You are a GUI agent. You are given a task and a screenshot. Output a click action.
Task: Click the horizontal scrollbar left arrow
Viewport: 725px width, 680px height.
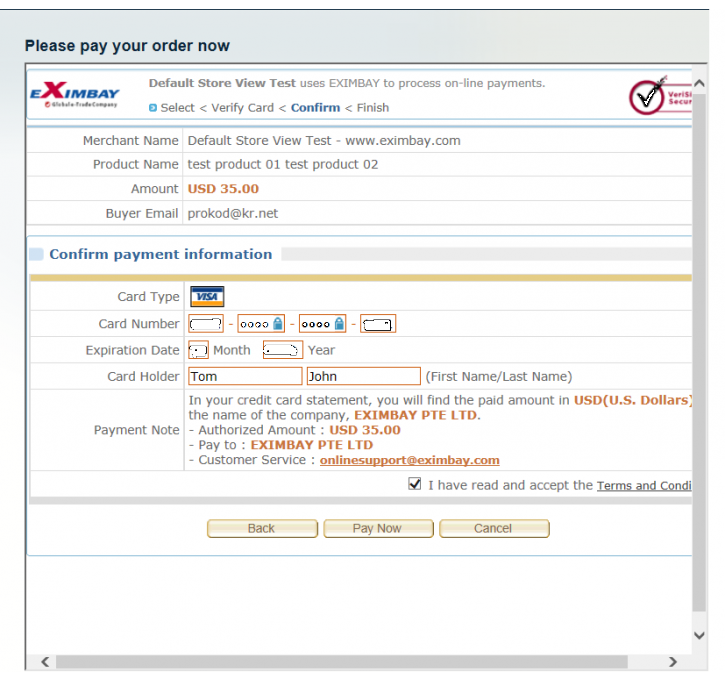[45, 662]
